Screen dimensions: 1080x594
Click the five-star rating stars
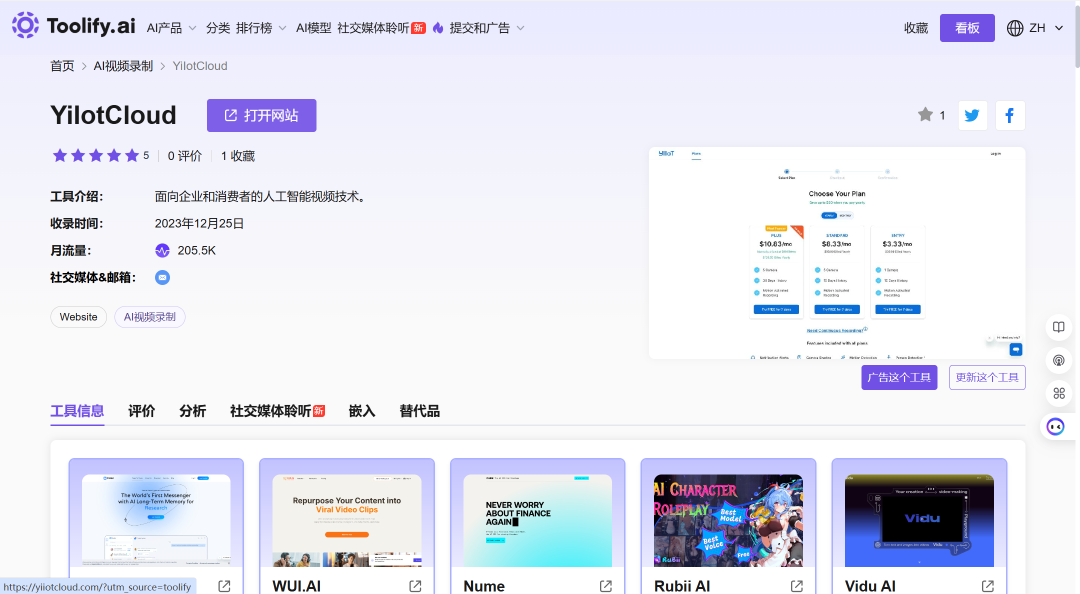[96, 156]
